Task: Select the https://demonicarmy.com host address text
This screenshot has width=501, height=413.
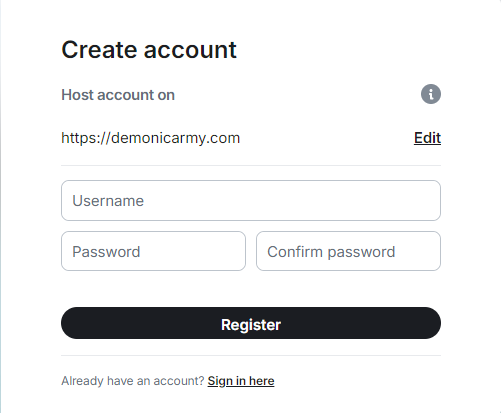Action: [150, 138]
